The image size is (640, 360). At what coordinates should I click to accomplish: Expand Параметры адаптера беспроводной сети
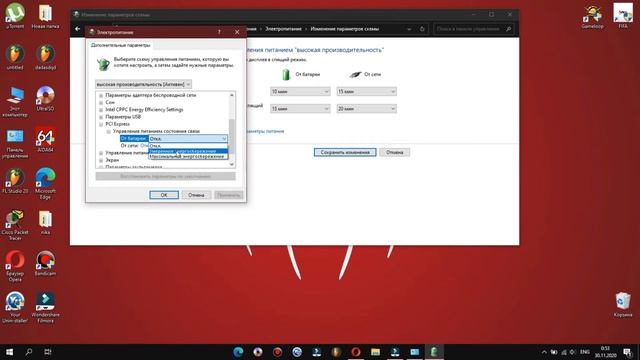(x=101, y=96)
